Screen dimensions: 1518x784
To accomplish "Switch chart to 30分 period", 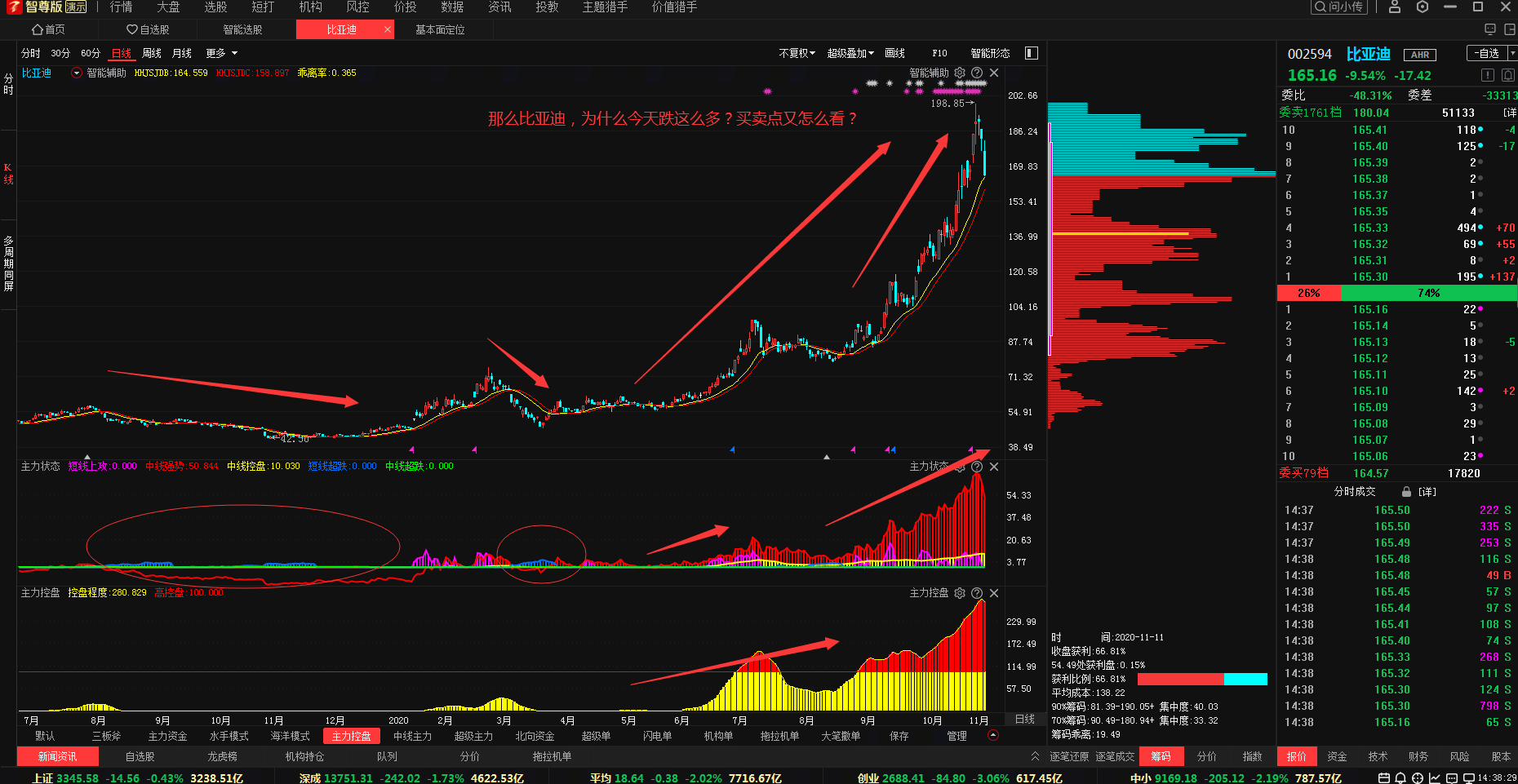I will pos(60,53).
